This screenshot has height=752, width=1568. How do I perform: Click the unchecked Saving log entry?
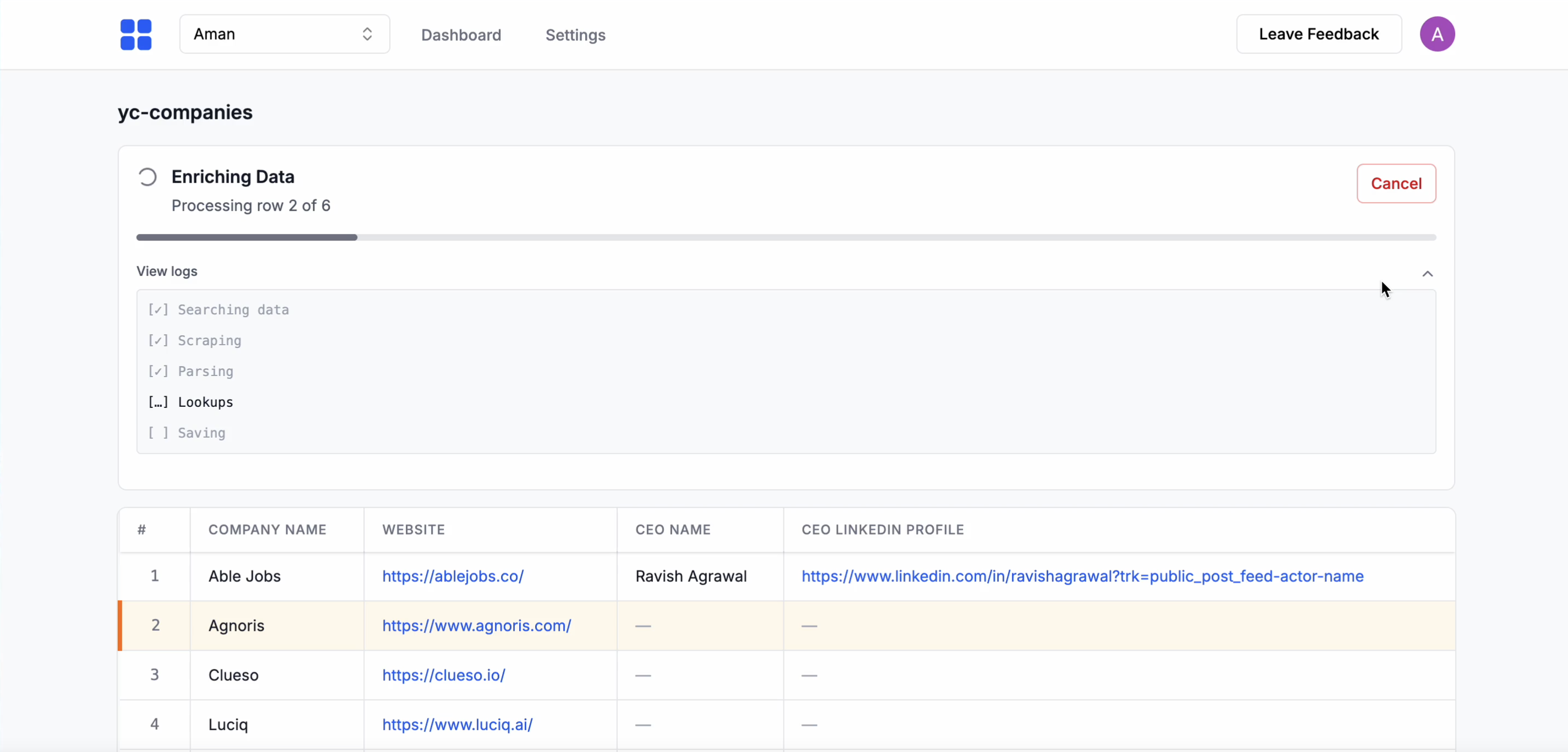pyautogui.click(x=187, y=433)
